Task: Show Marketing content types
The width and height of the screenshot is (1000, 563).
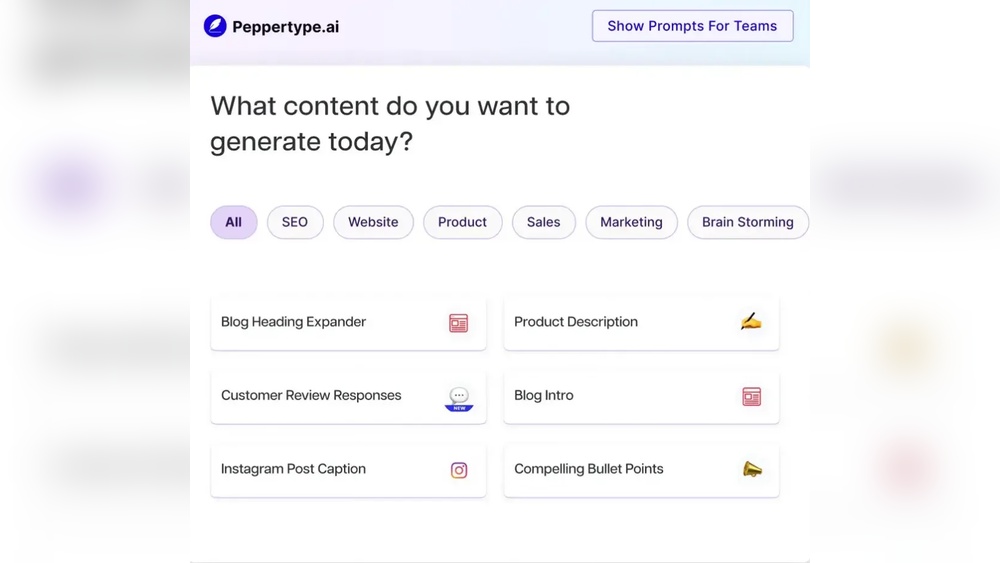Action: click(631, 222)
